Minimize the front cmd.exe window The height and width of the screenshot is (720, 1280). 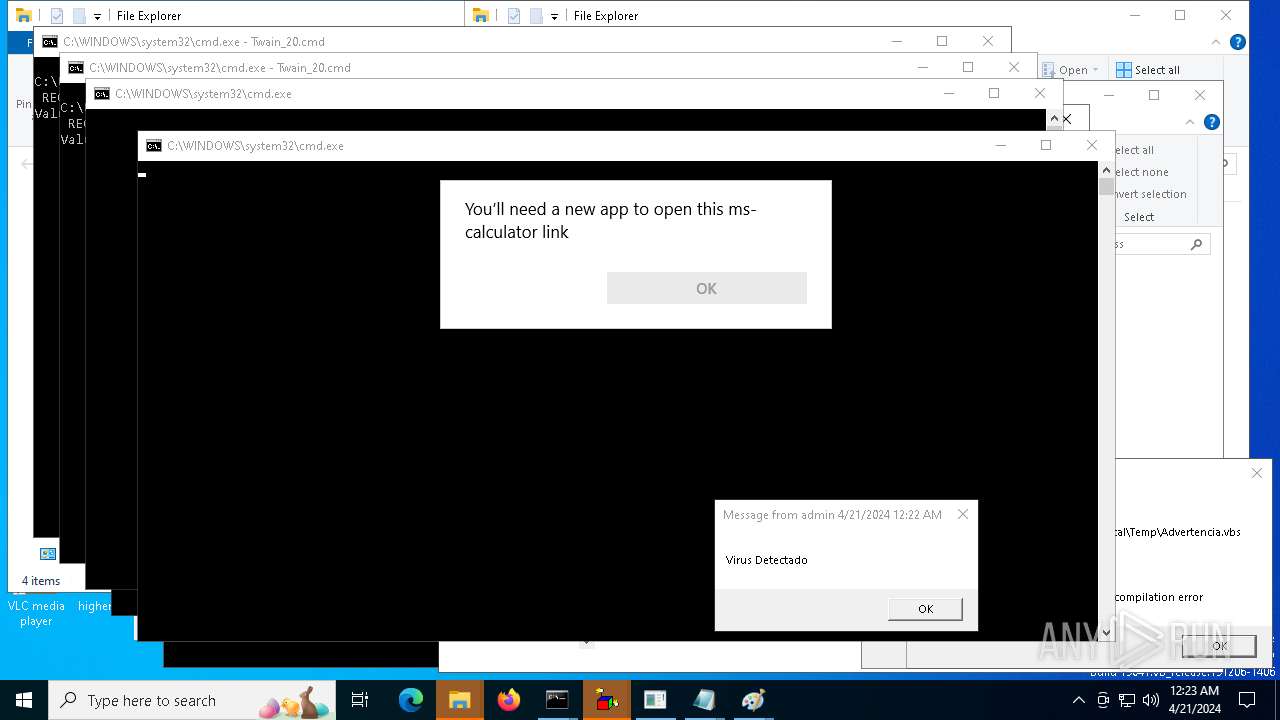click(x=1000, y=145)
